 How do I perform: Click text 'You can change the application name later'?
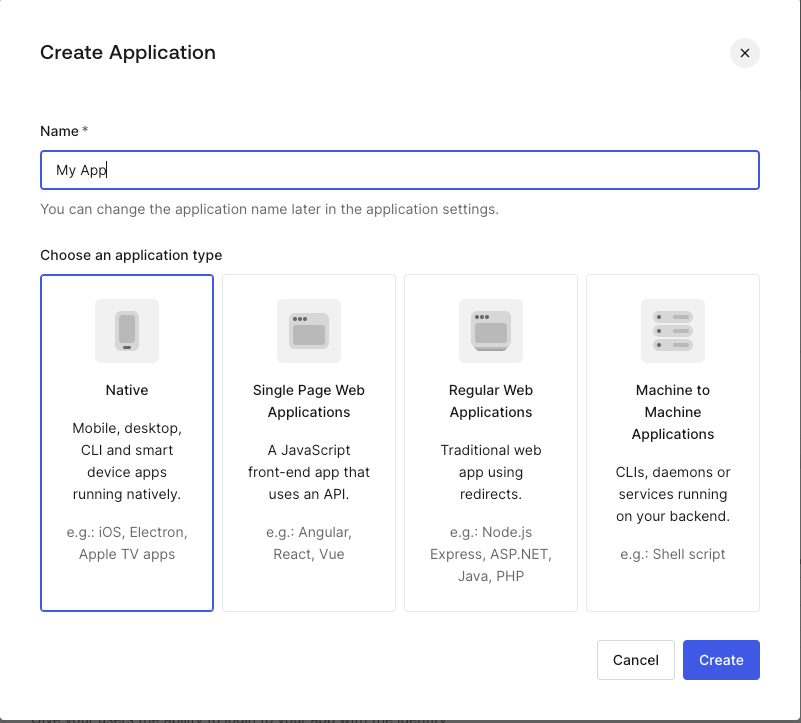click(x=269, y=209)
